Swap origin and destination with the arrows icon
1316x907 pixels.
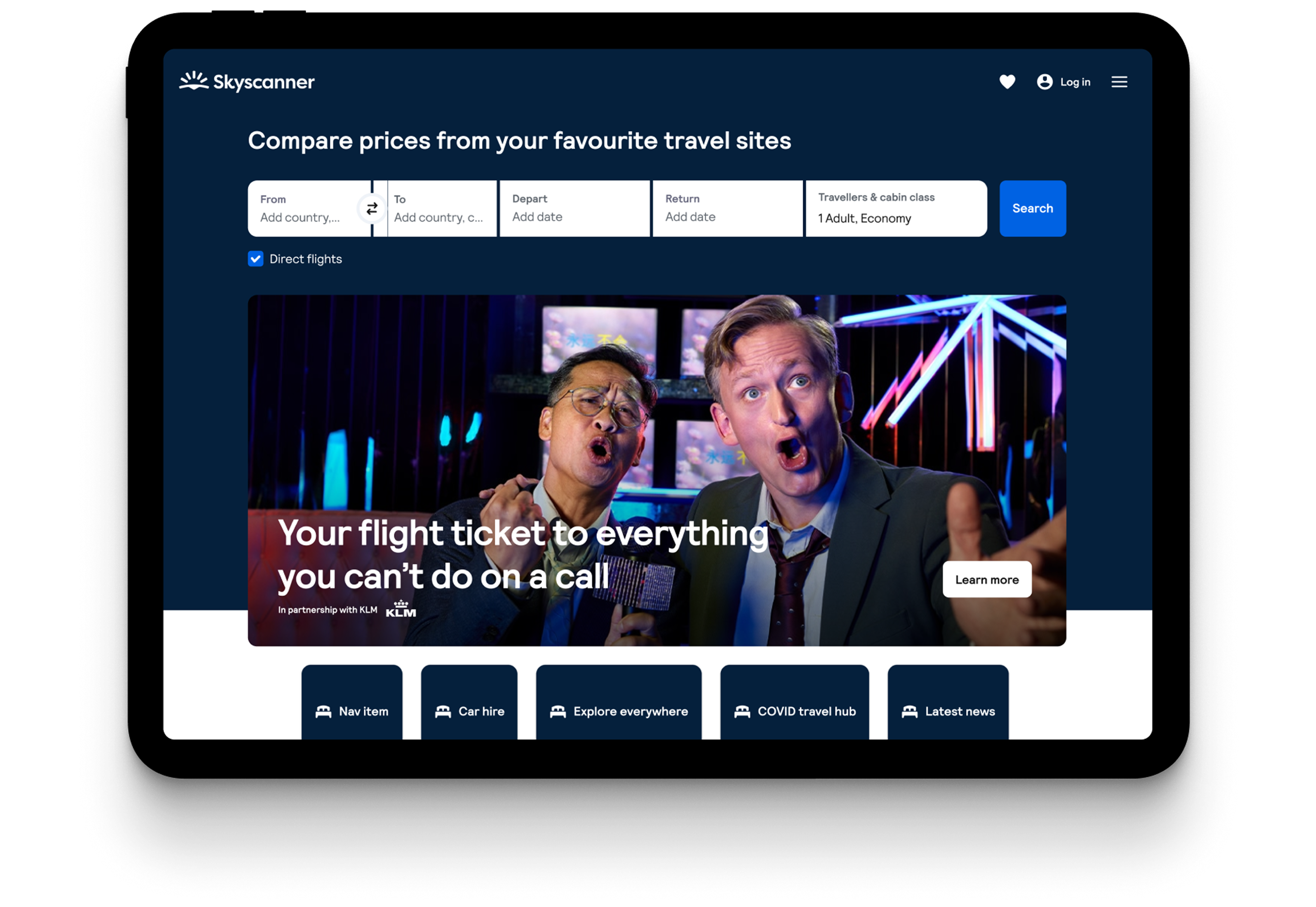click(372, 209)
